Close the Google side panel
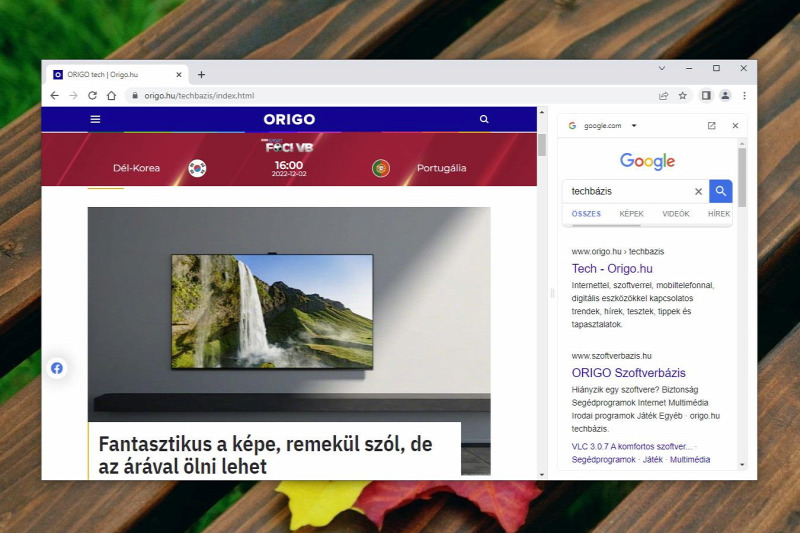The height and width of the screenshot is (533, 800). [735, 125]
